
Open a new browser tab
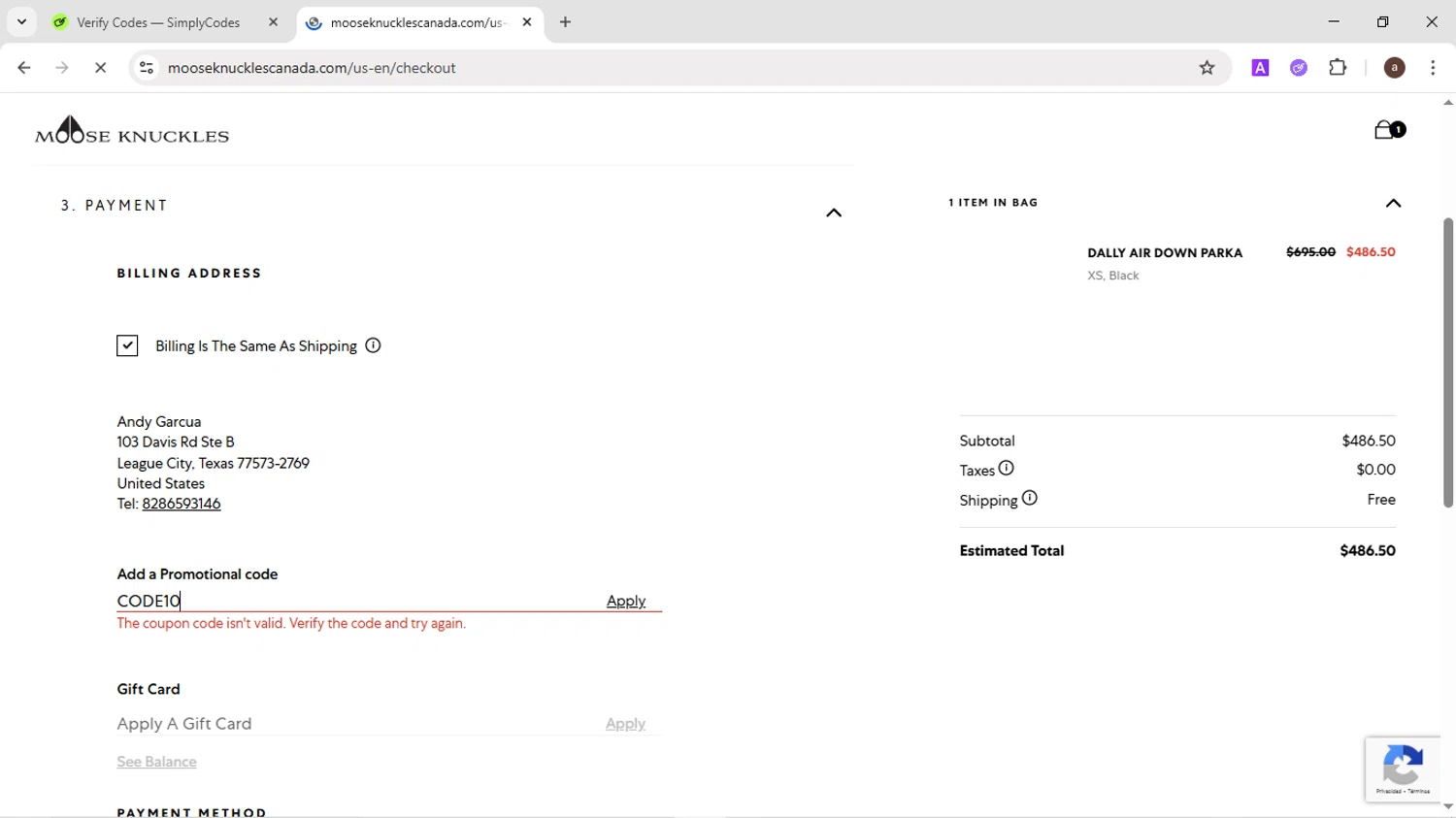point(565,22)
